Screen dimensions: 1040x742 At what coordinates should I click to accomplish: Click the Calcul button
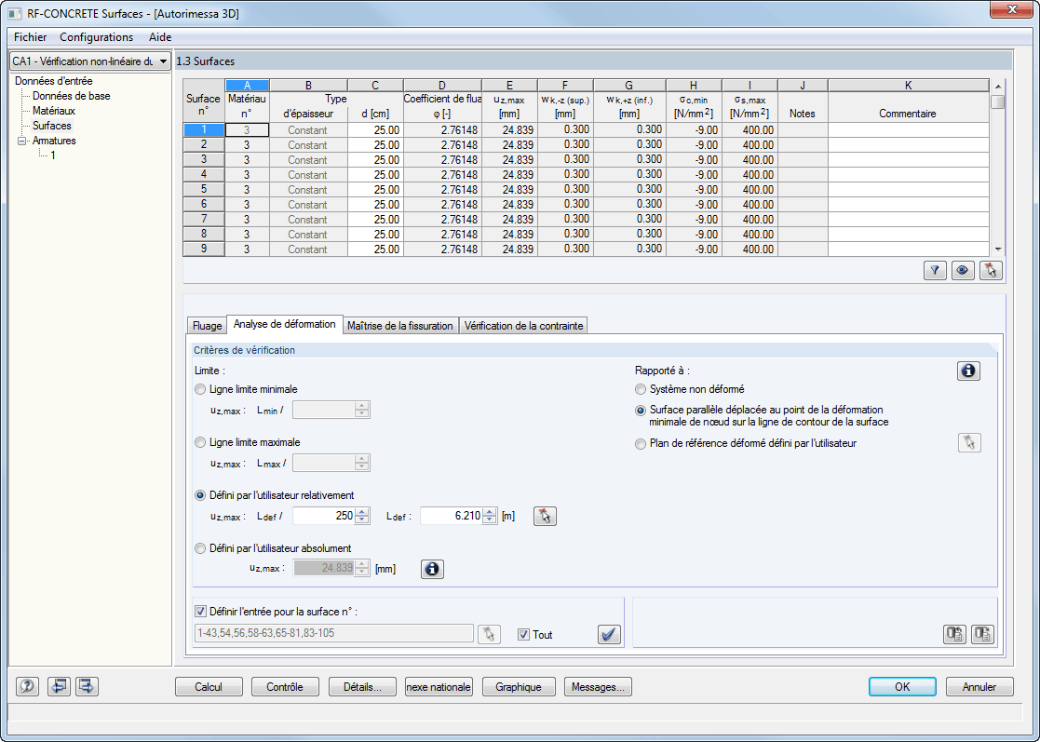click(208, 687)
